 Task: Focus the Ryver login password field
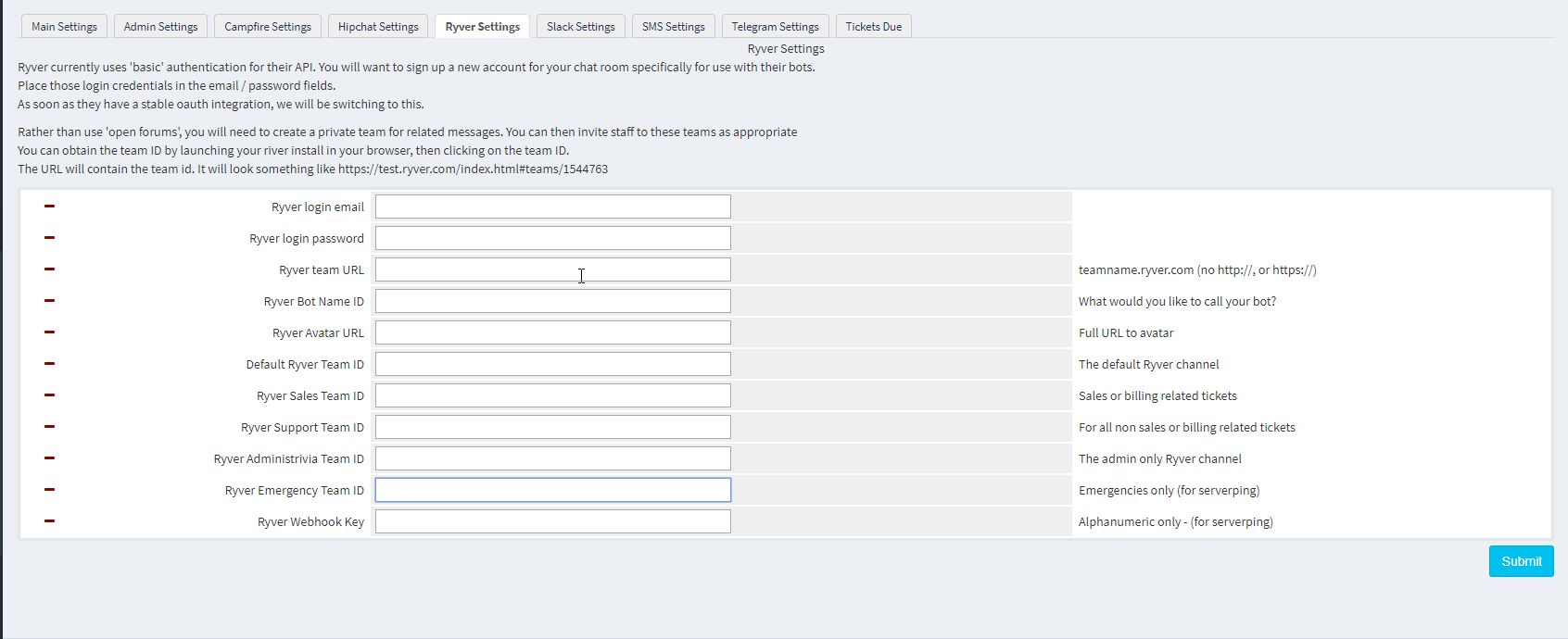553,238
